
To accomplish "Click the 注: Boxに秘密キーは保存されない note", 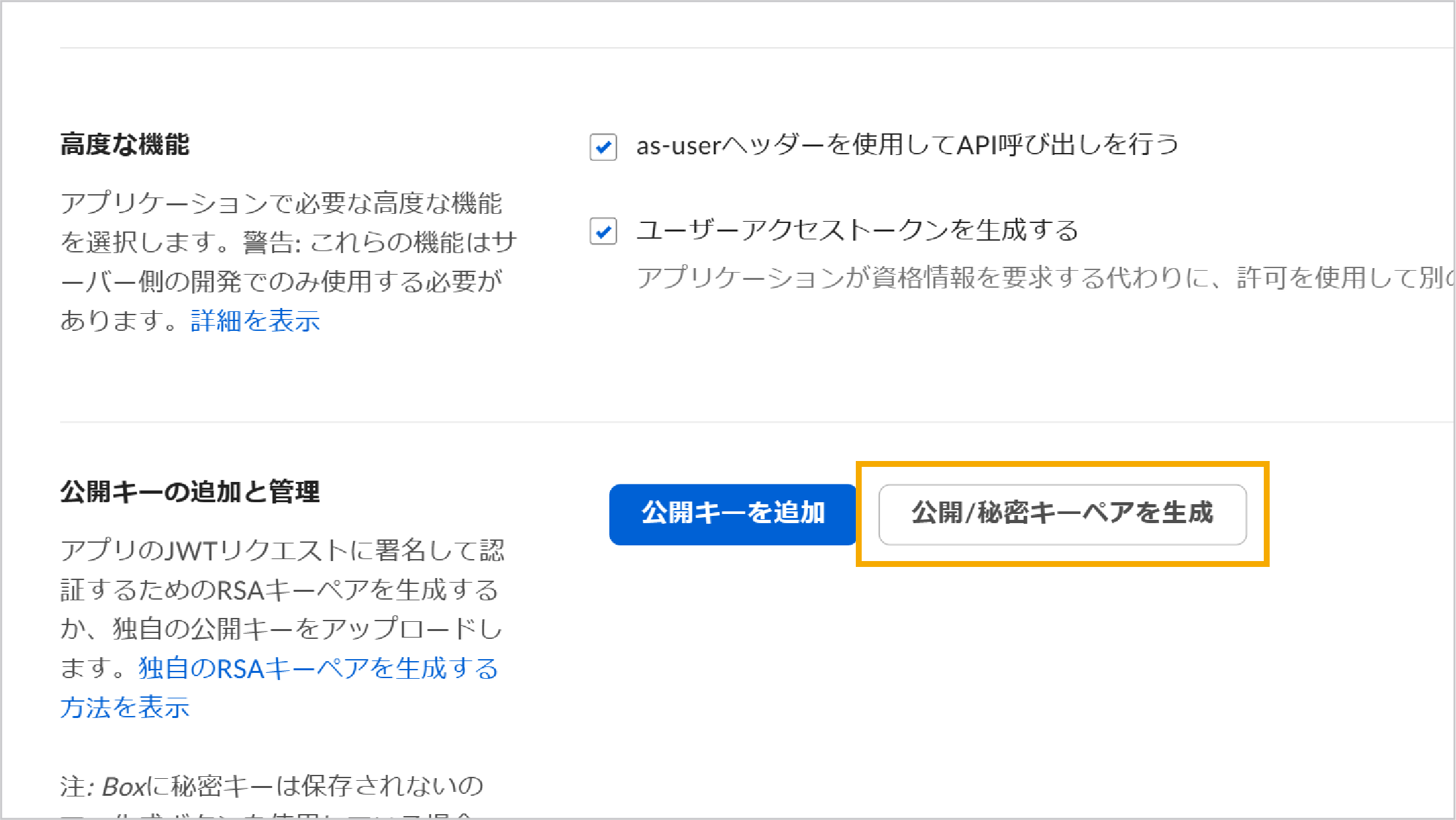I will pos(271,787).
